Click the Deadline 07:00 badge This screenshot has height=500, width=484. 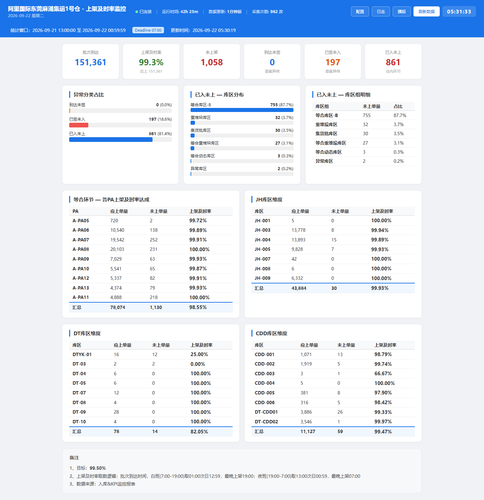[x=148, y=30]
